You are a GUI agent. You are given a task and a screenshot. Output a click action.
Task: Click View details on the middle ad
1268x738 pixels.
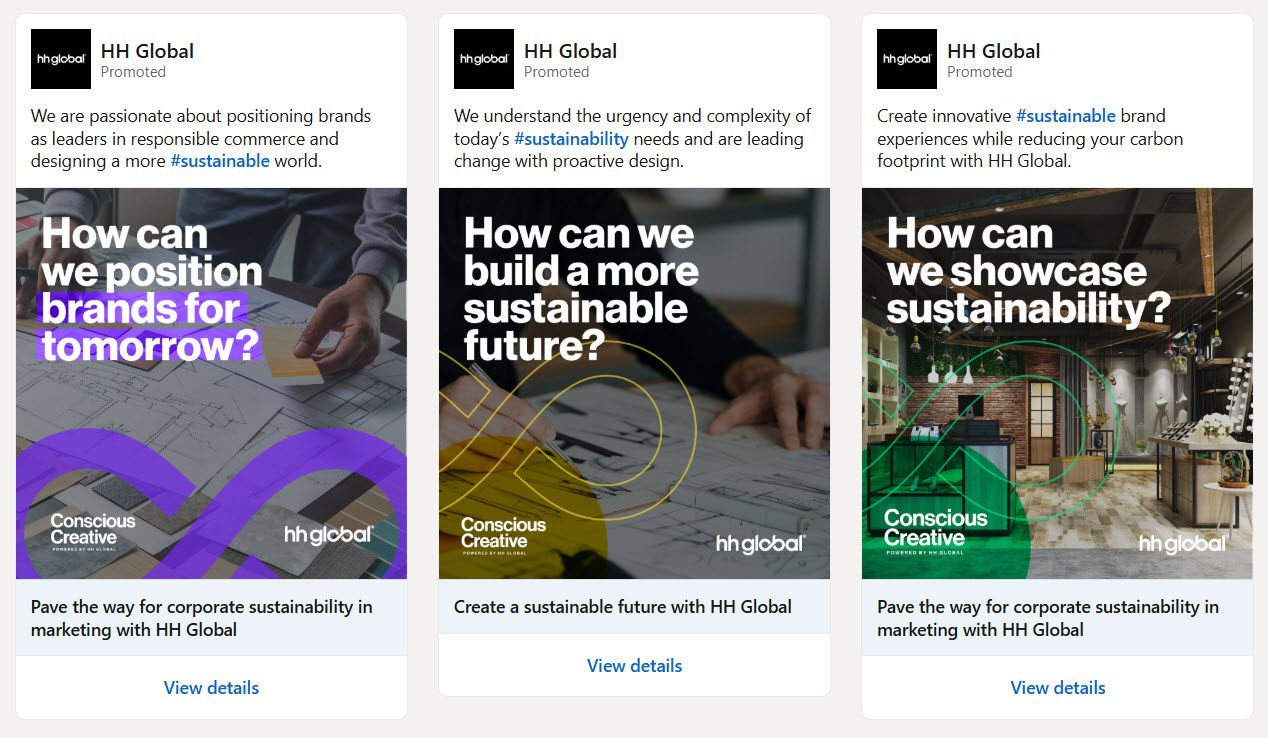pyautogui.click(x=634, y=665)
